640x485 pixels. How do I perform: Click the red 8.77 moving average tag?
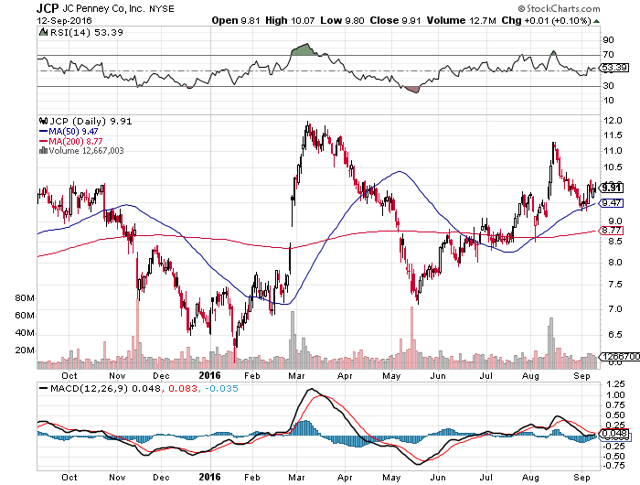pyautogui.click(x=611, y=231)
